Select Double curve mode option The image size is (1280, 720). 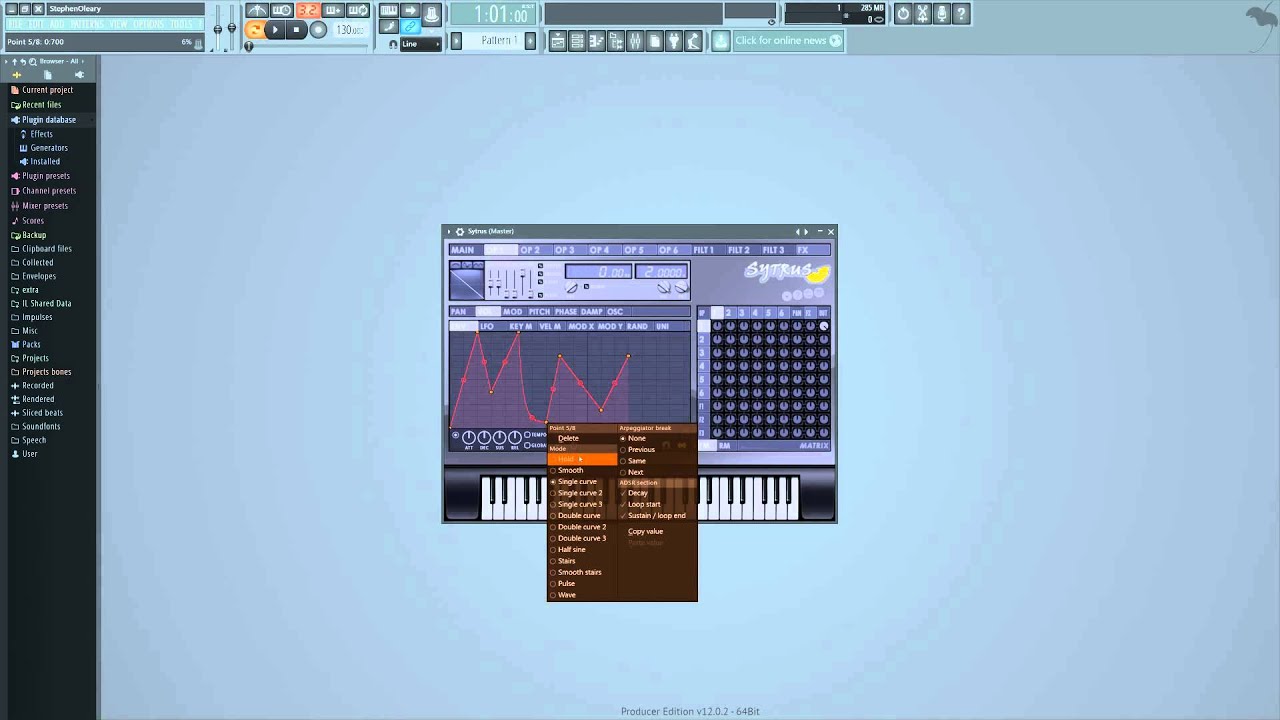(582, 516)
